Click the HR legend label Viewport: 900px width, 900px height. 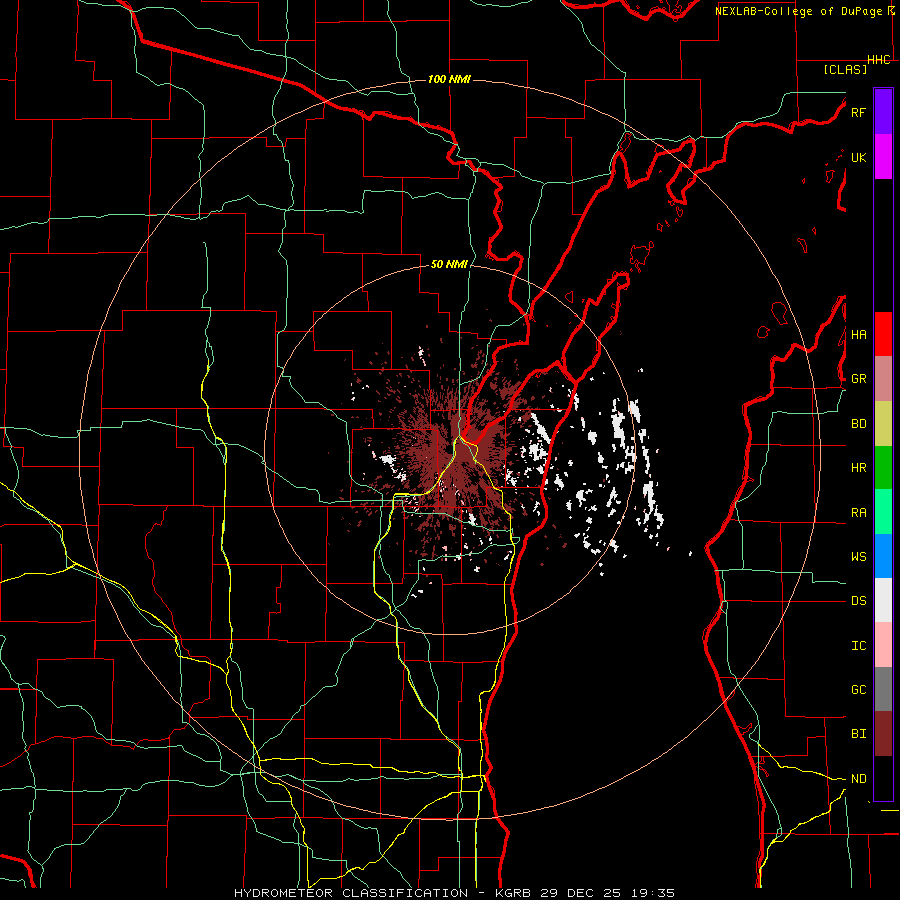pyautogui.click(x=858, y=468)
